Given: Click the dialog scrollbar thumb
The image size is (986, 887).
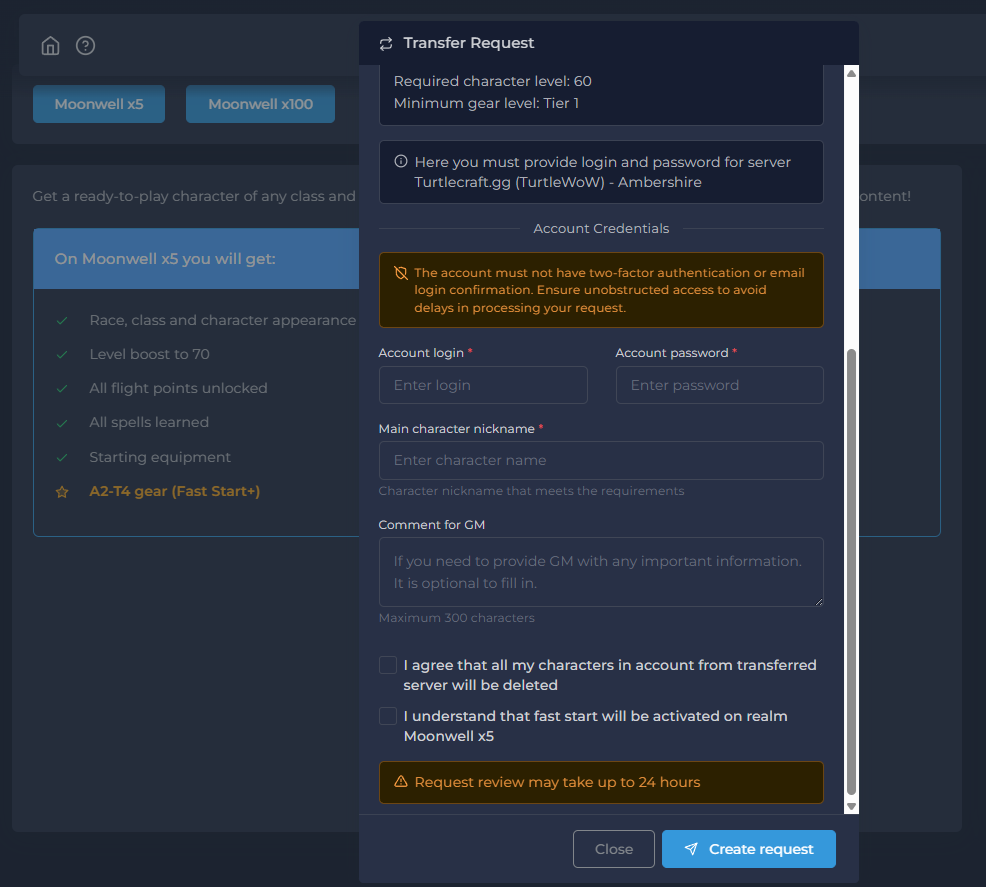Looking at the screenshot, I should click(851, 572).
